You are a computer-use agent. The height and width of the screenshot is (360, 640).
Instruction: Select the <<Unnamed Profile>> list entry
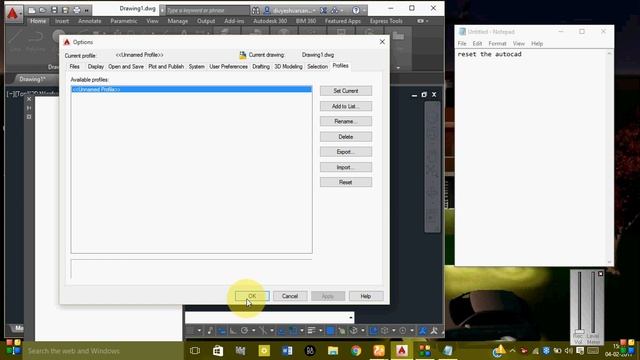pyautogui.click(x=191, y=89)
